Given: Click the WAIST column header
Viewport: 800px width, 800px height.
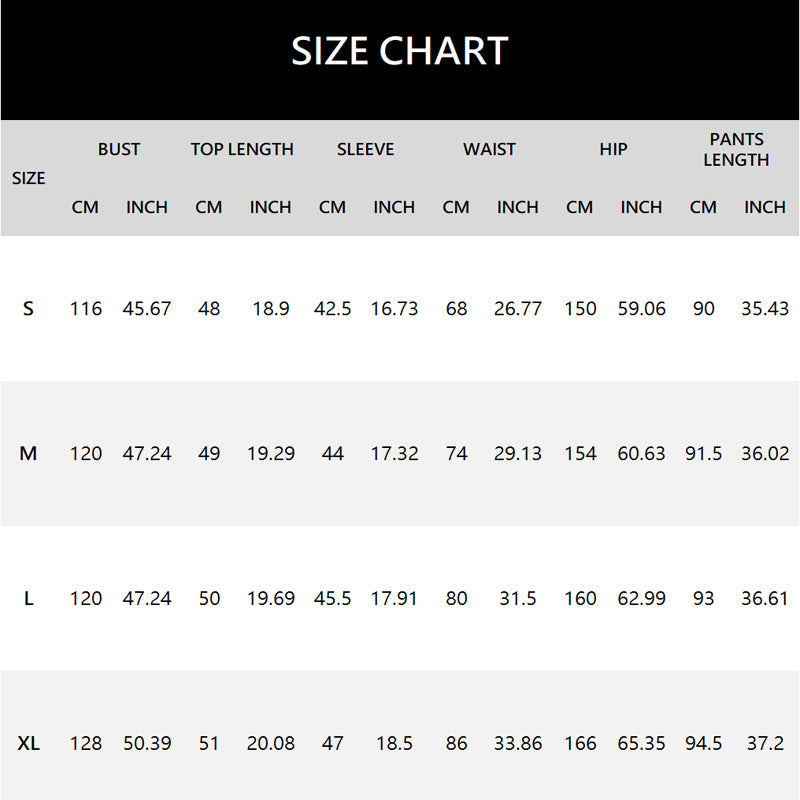Looking at the screenshot, I should coord(489,150).
